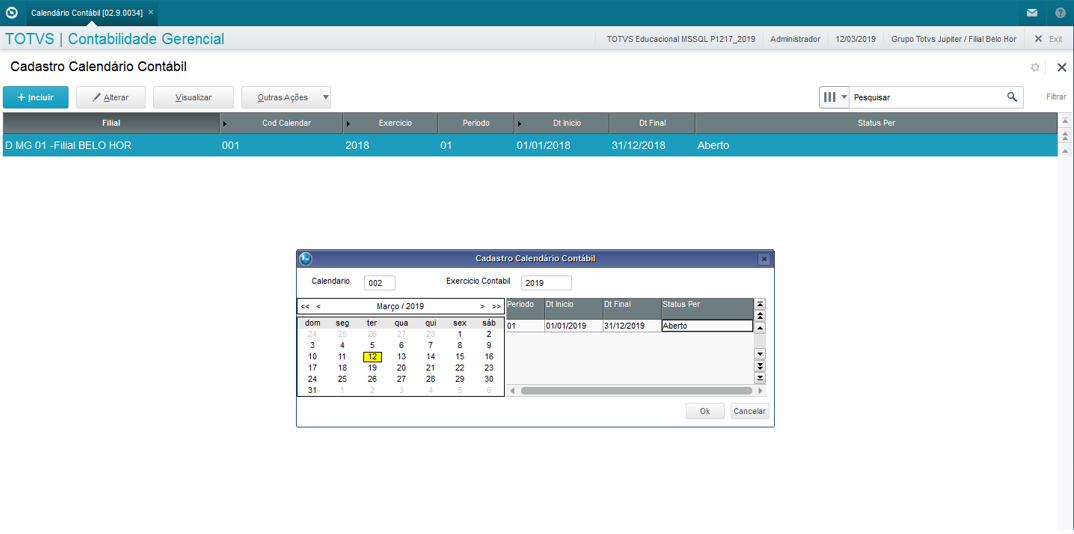1074x534 pixels.
Task: Click the Status Per header in main grid
Action: pyautogui.click(x=877, y=123)
